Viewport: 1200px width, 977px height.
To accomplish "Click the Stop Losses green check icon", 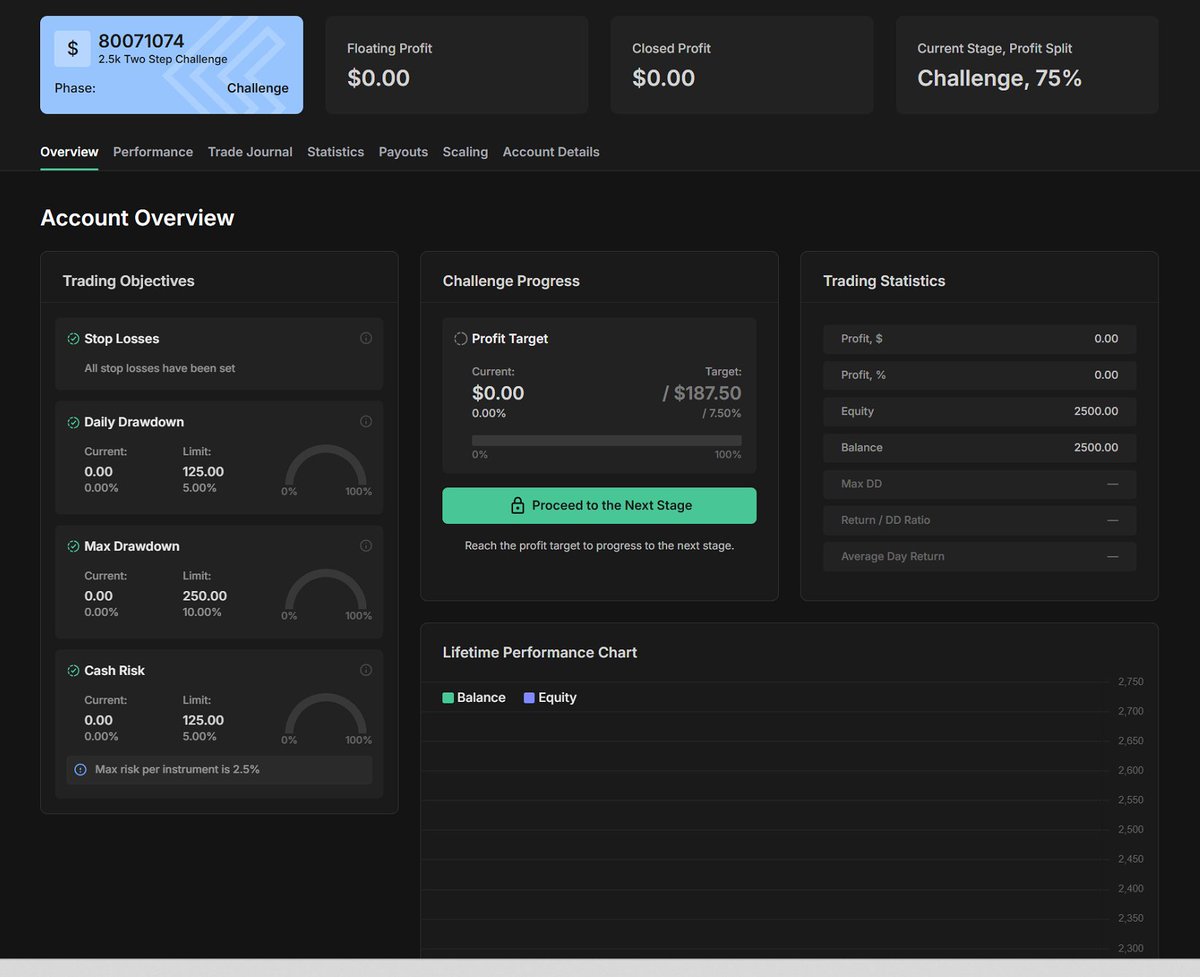I will tap(73, 339).
